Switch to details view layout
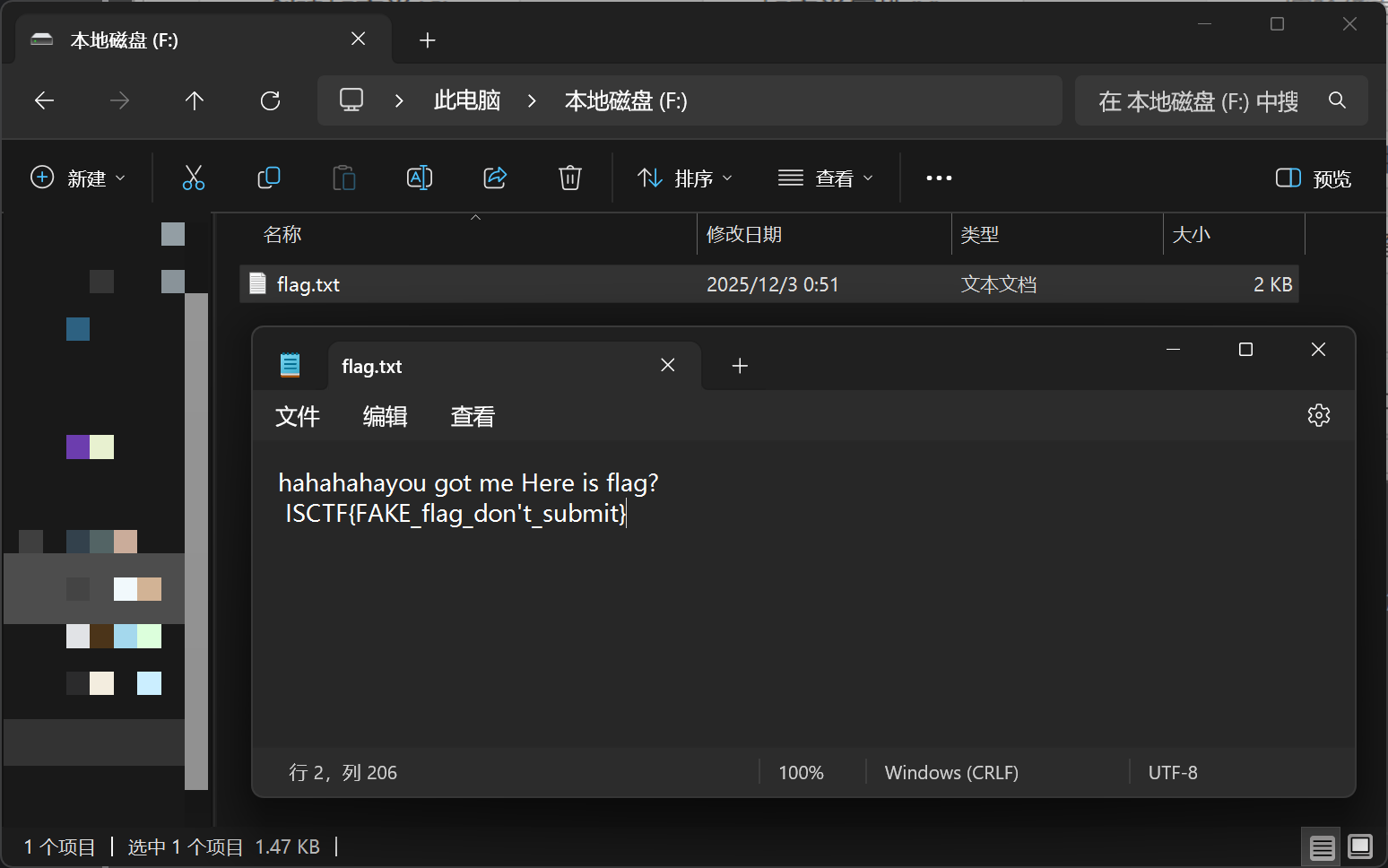The width and height of the screenshot is (1388, 868). click(1322, 846)
